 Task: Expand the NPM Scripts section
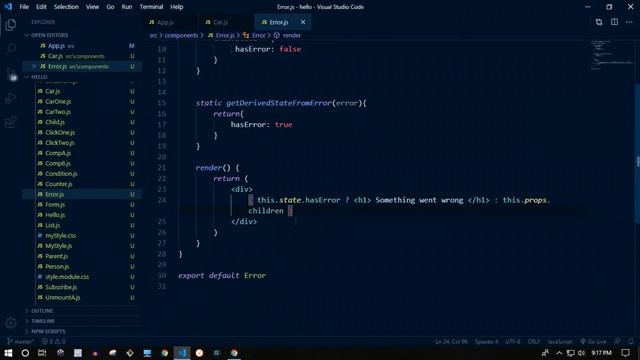tap(82, 331)
